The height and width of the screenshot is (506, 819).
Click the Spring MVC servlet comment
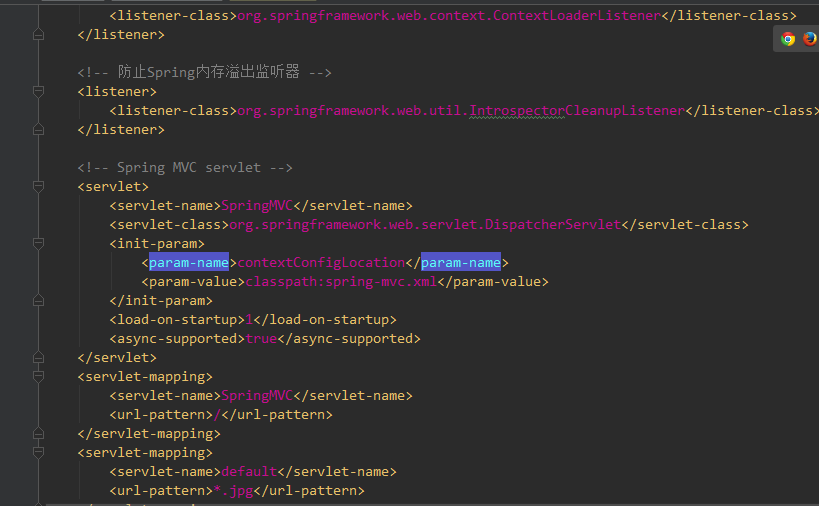(185, 168)
